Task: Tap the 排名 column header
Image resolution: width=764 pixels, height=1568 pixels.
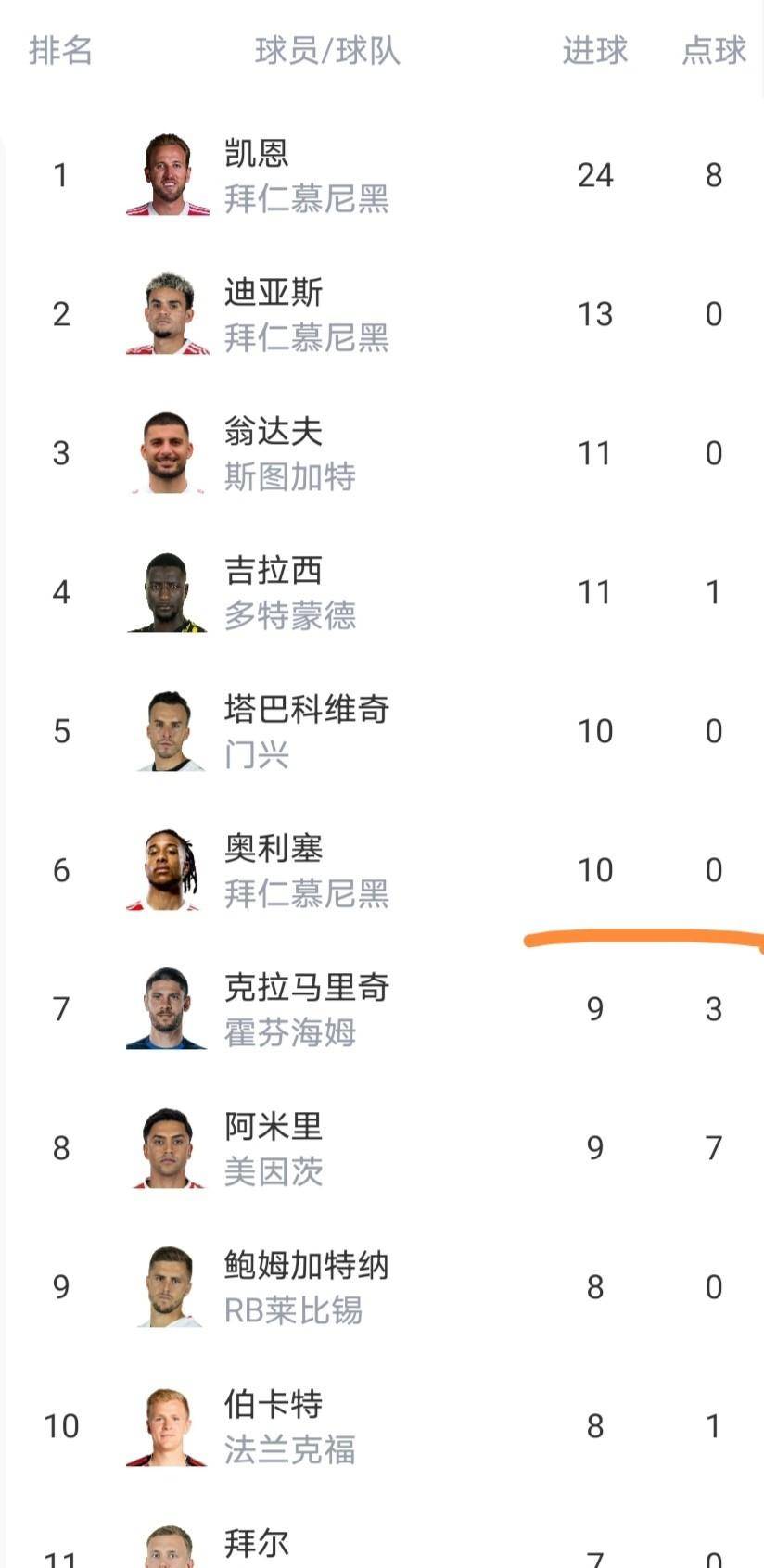Action: (60, 50)
